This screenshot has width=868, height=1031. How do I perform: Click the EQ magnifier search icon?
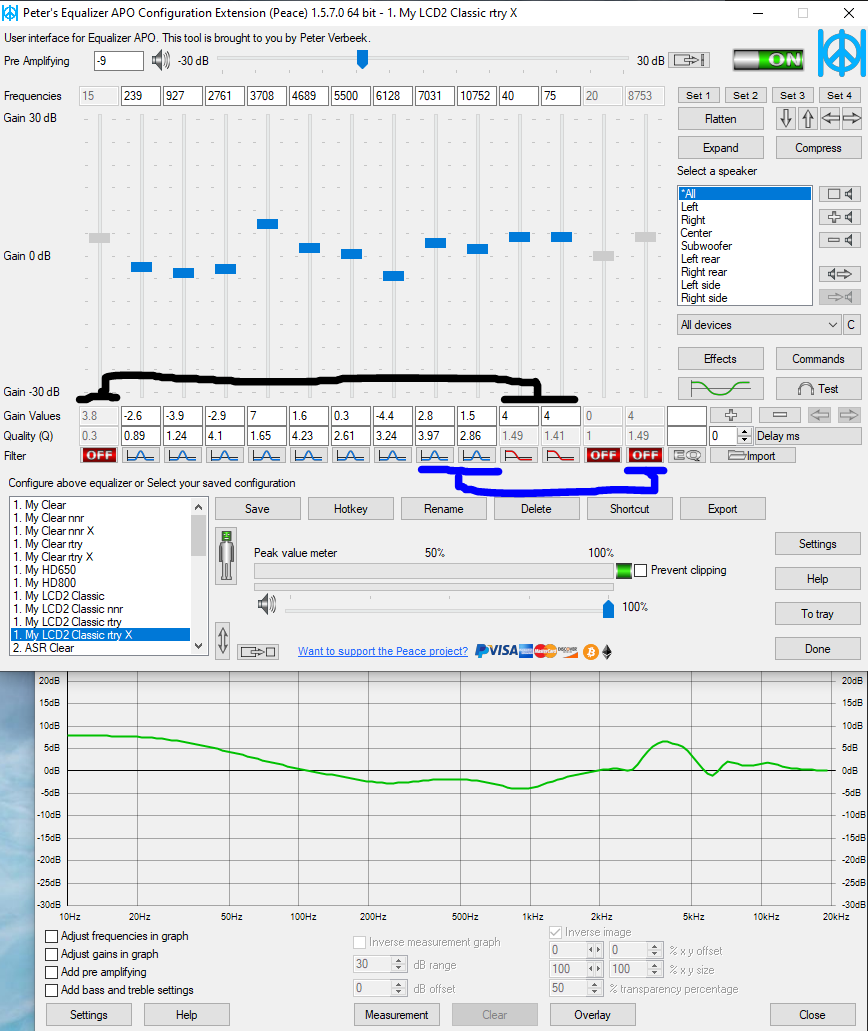(688, 455)
